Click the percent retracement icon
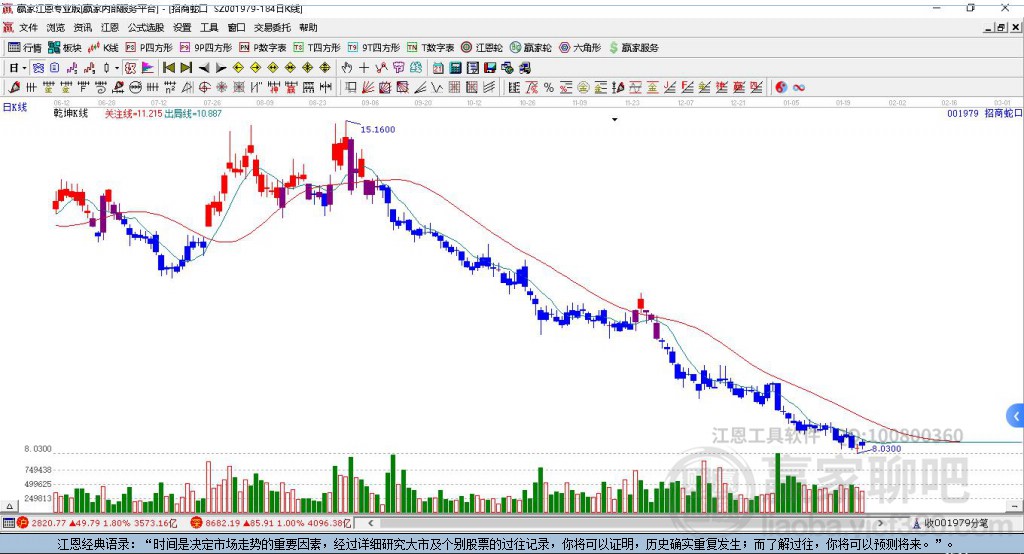The height and width of the screenshot is (554, 1024). [x=549, y=88]
